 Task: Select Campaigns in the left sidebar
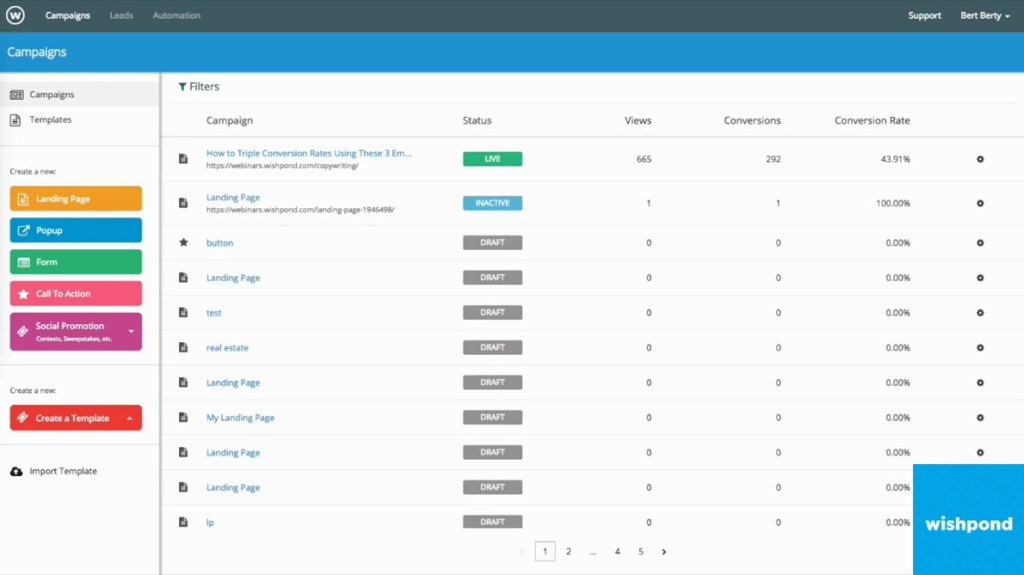[x=80, y=95]
